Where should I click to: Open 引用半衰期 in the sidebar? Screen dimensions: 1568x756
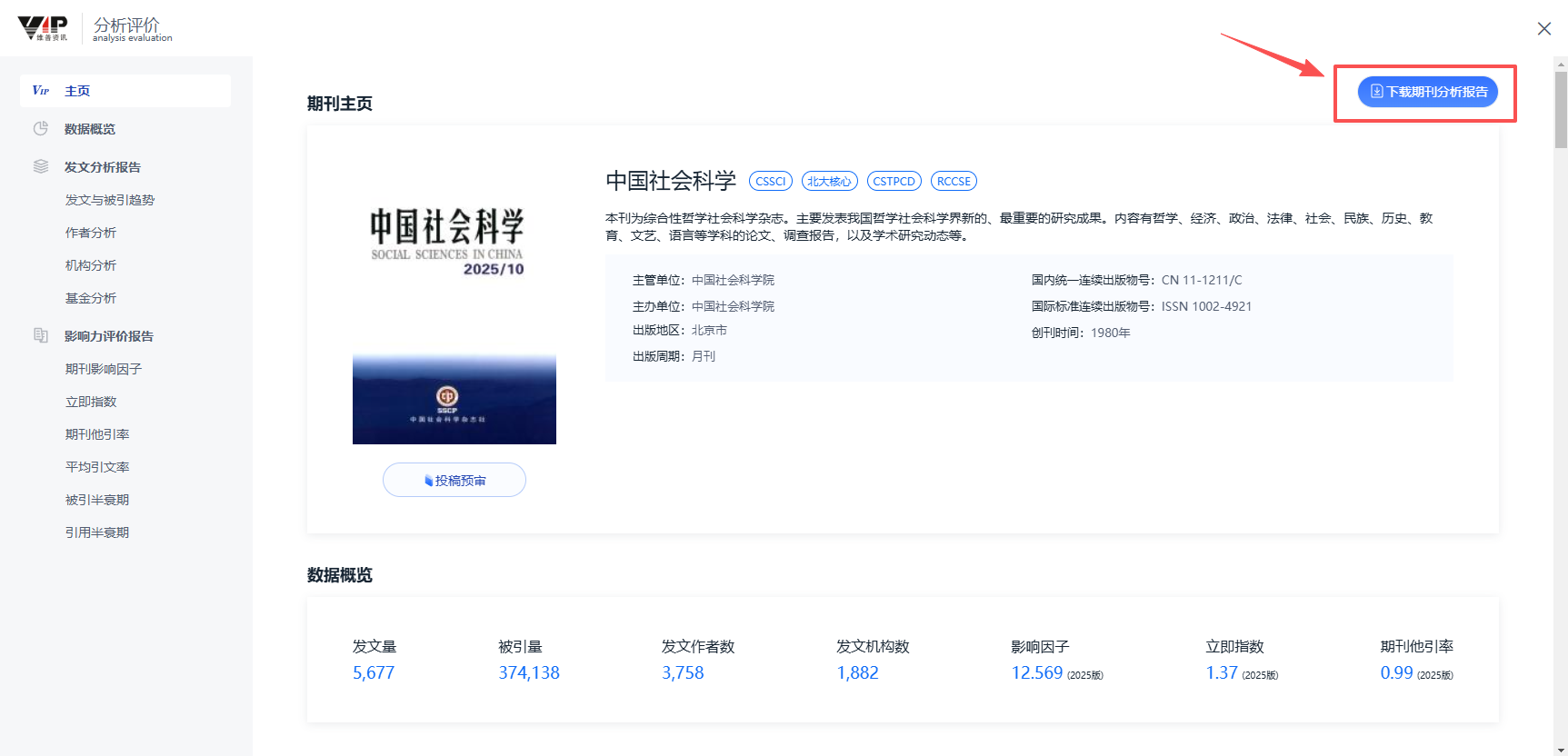(97, 532)
